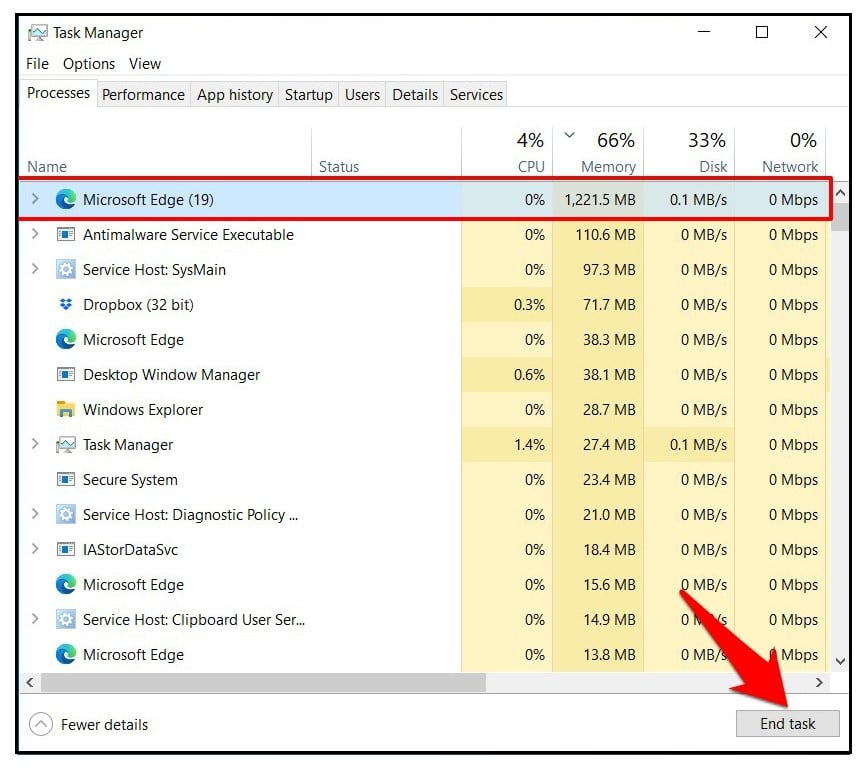Select the Desktop Window Manager process name
This screenshot has height=769, width=863.
click(171, 375)
